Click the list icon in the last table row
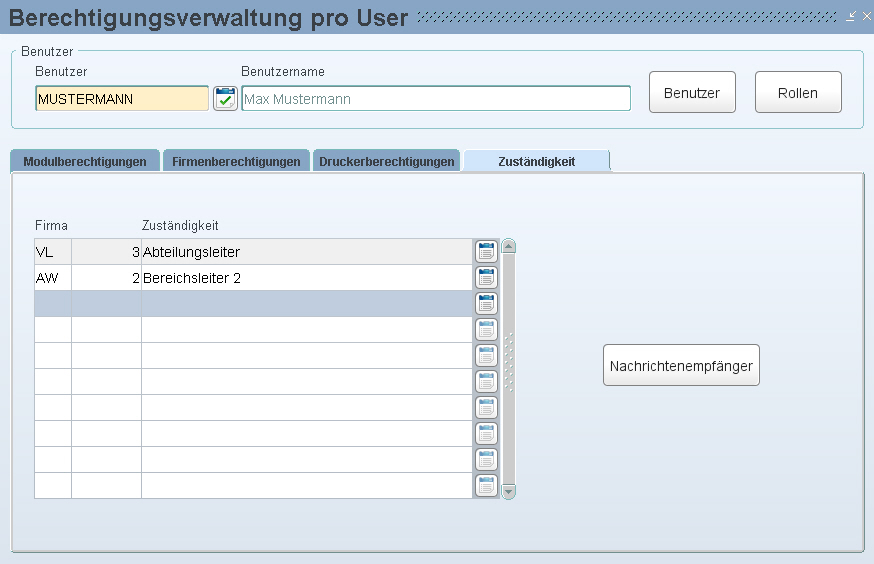This screenshot has width=874, height=564. [x=486, y=486]
